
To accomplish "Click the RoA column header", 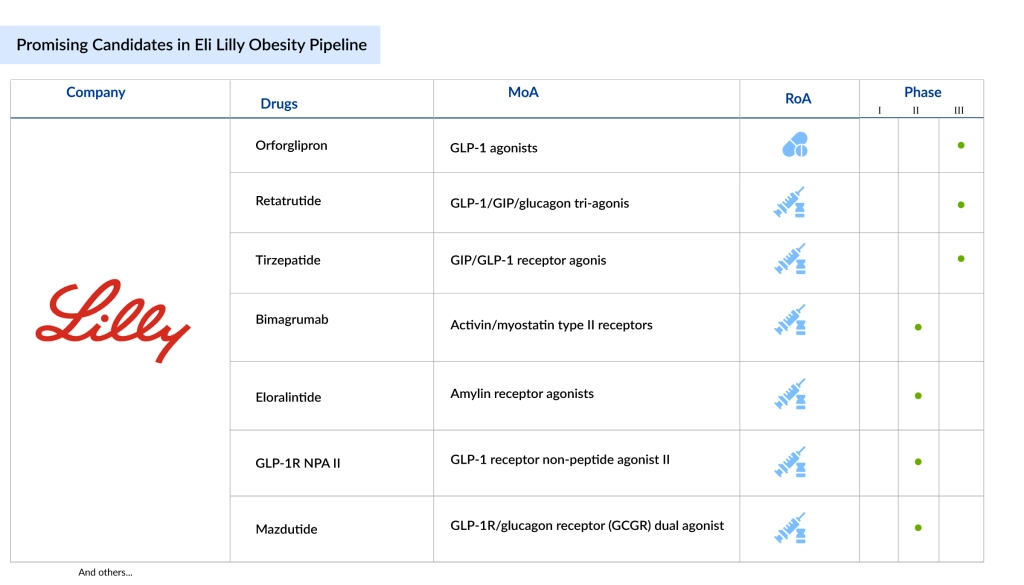I will coord(798,99).
